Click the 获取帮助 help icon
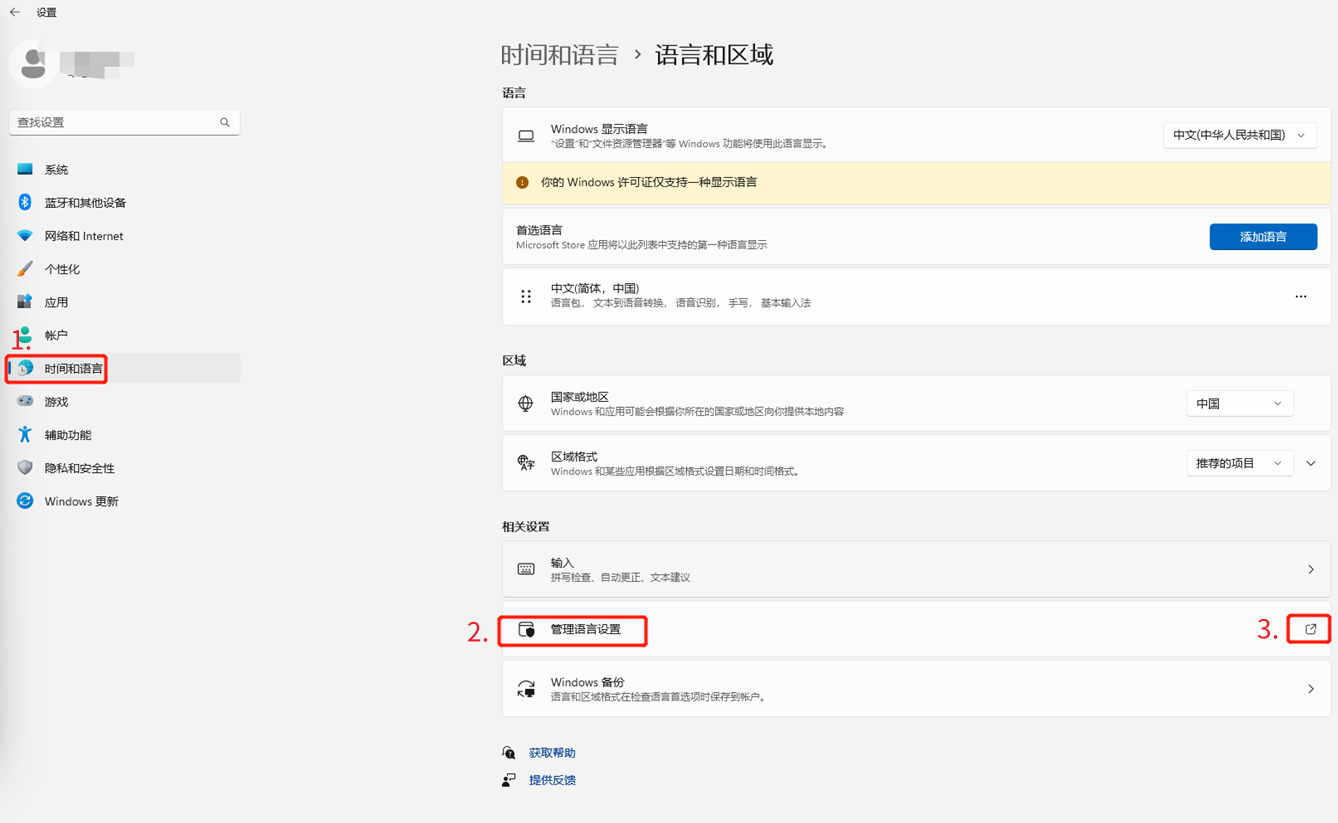 509,753
